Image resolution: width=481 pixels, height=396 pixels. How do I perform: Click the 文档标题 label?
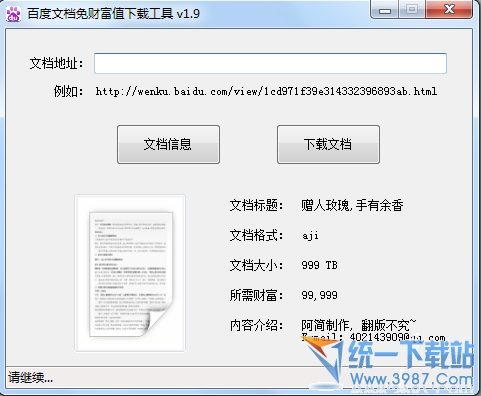click(256, 205)
